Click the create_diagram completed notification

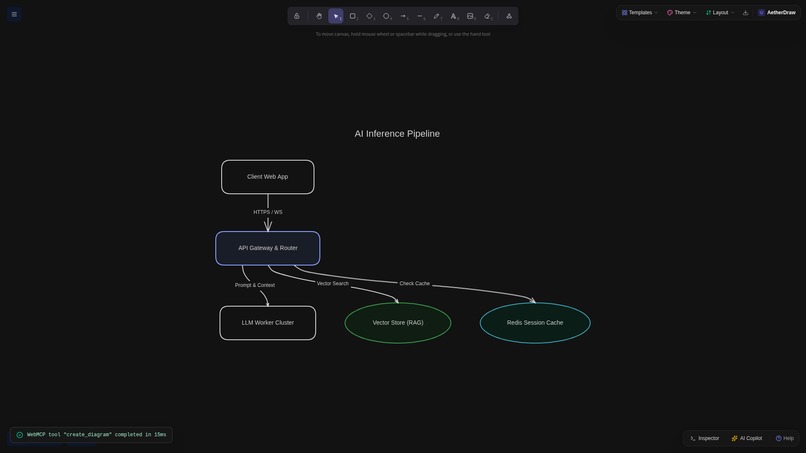[x=91, y=434]
